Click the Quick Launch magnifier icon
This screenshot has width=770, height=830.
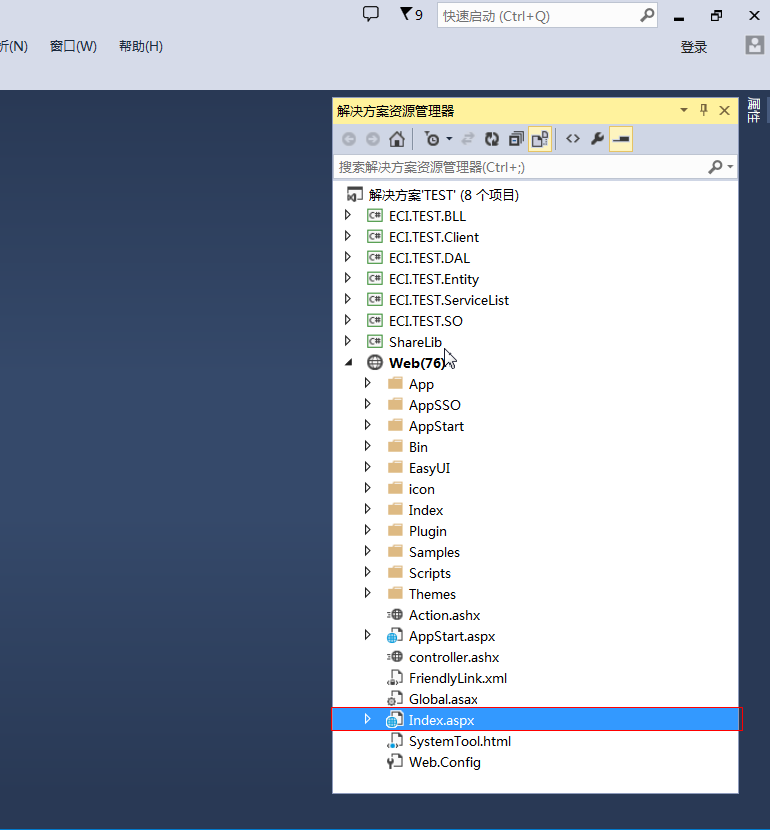tap(647, 15)
